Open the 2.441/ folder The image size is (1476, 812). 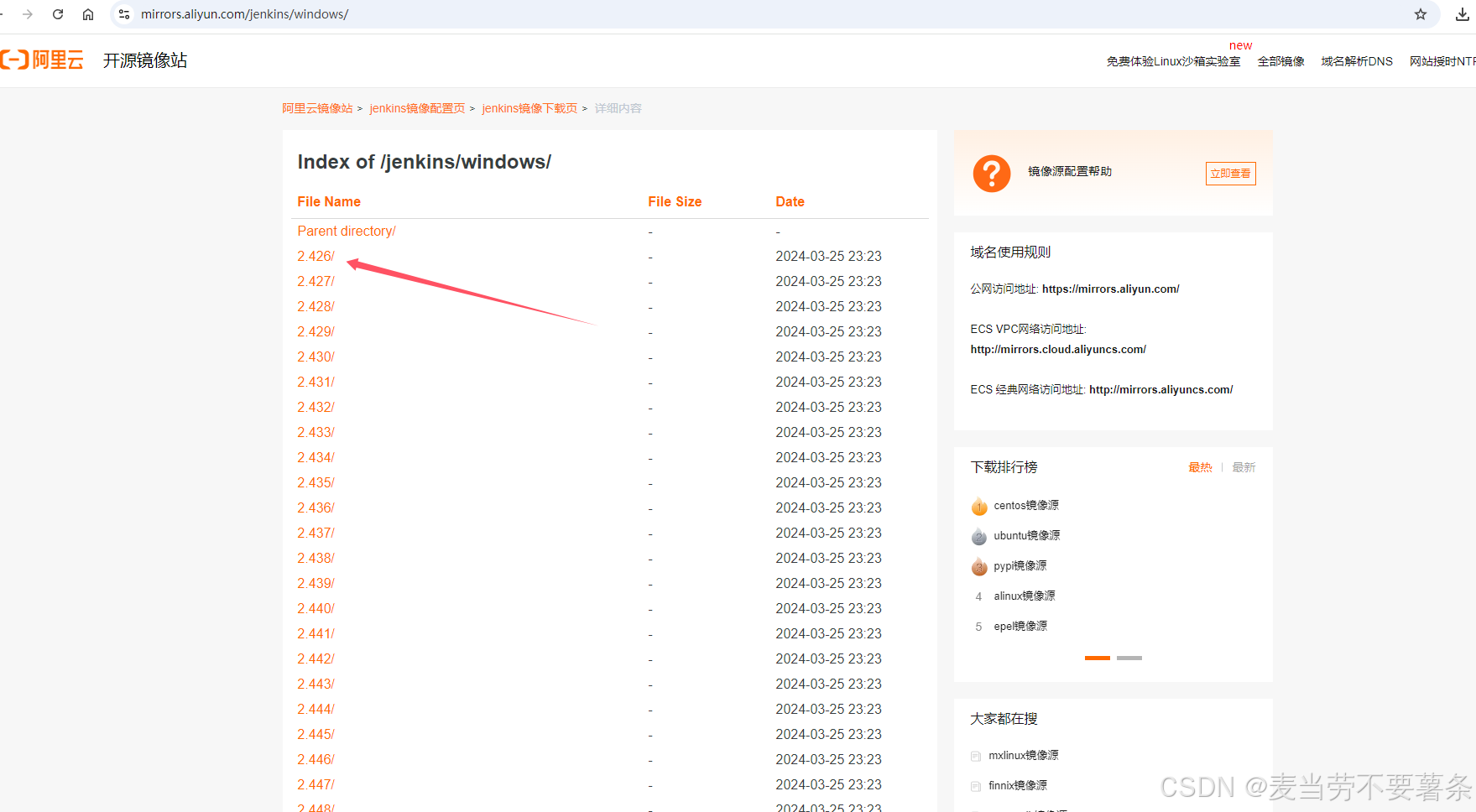click(x=316, y=633)
